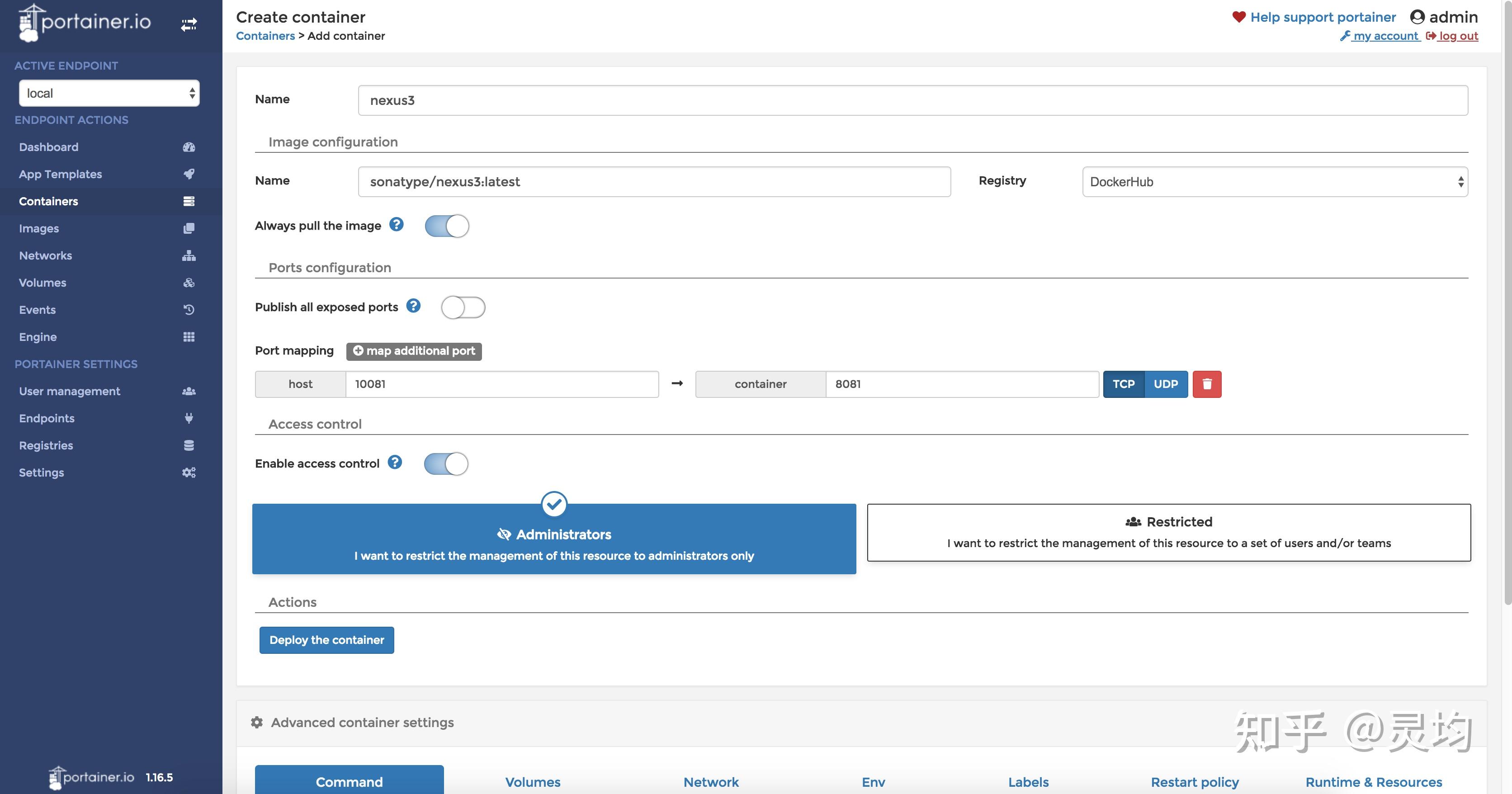This screenshot has width=1512, height=794.
Task: Log out of Portainer
Action: [x=1459, y=36]
